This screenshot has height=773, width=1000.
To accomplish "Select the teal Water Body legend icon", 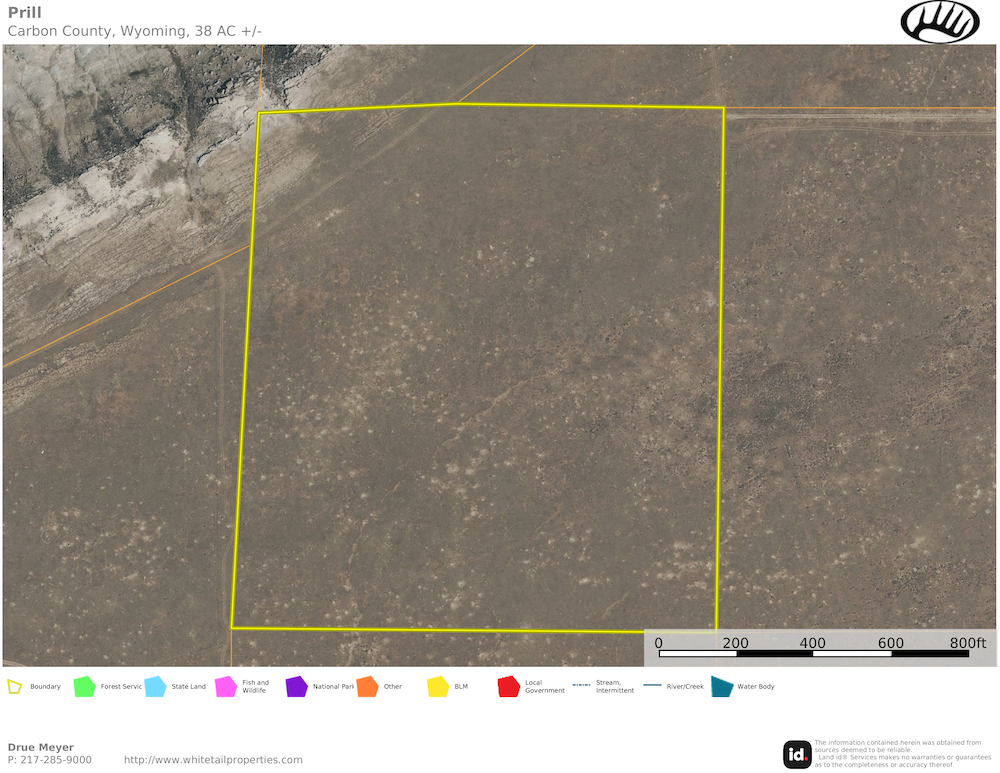I will (721, 687).
